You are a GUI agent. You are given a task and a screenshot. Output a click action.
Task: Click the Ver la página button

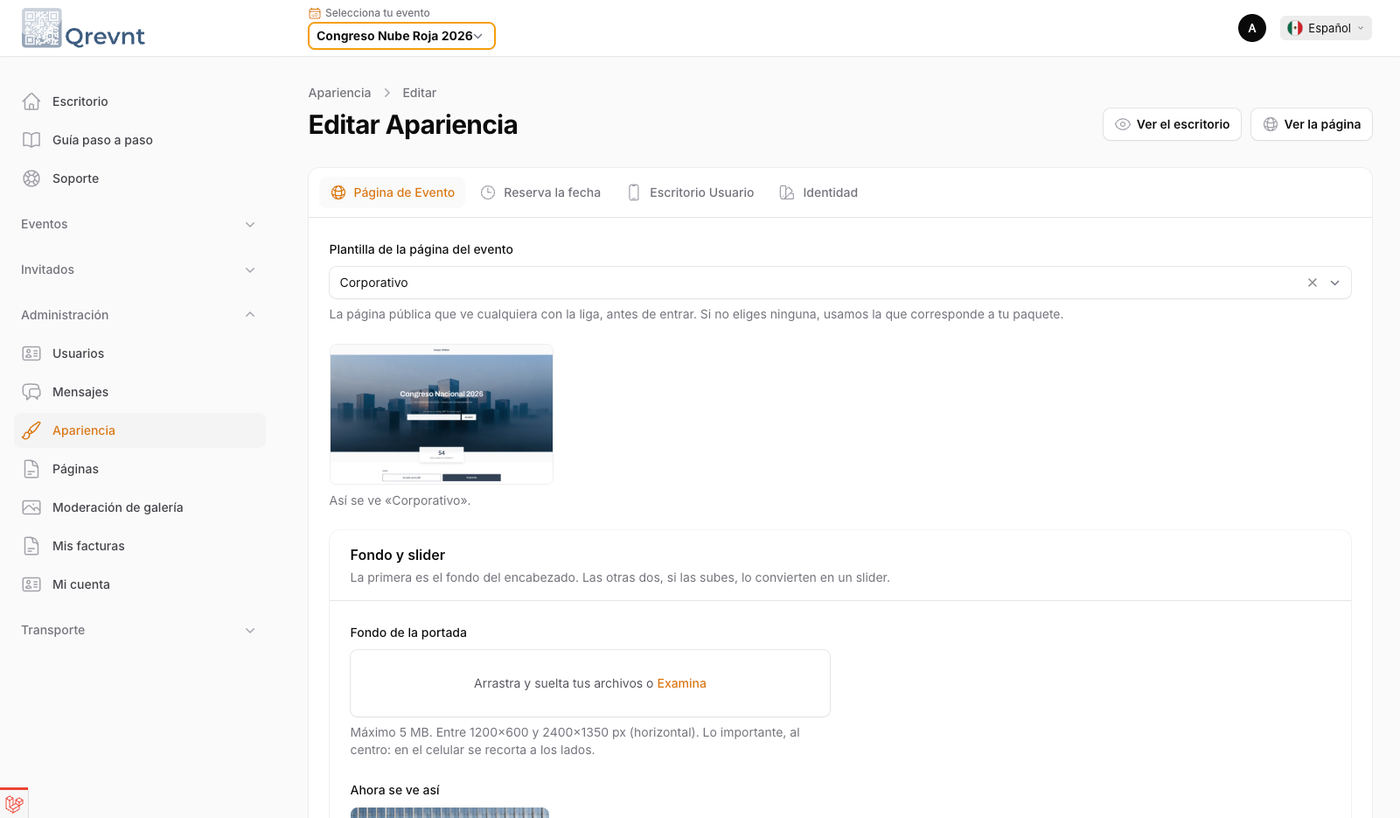[1311, 125]
